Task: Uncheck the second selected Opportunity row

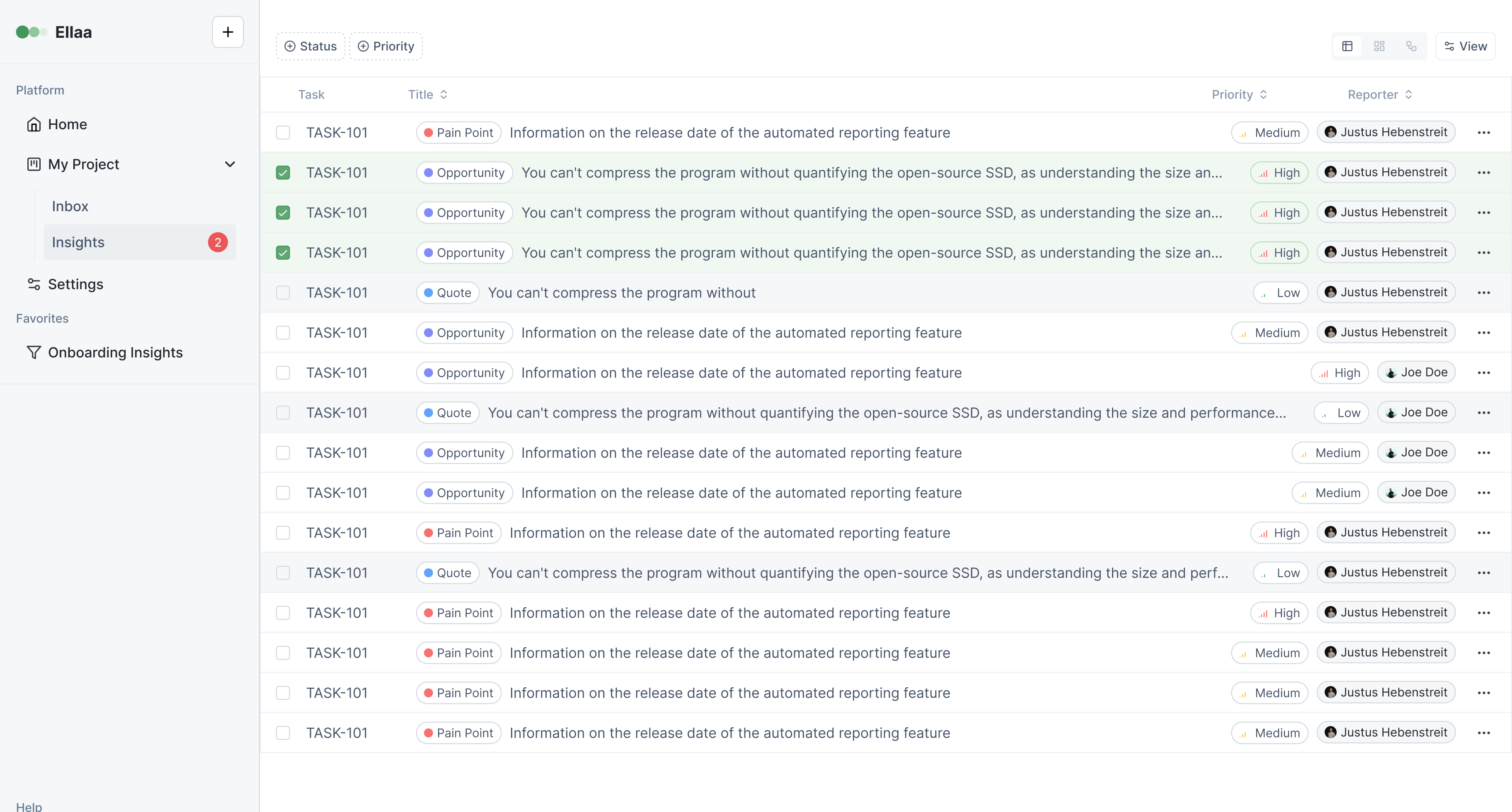Action: [283, 213]
